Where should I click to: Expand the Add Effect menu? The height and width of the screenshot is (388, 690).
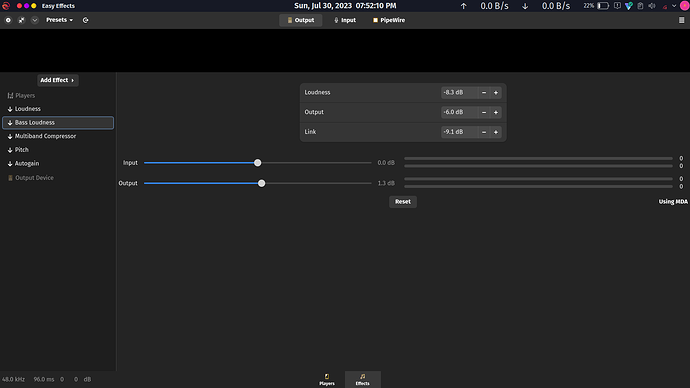pyautogui.click(x=58, y=80)
